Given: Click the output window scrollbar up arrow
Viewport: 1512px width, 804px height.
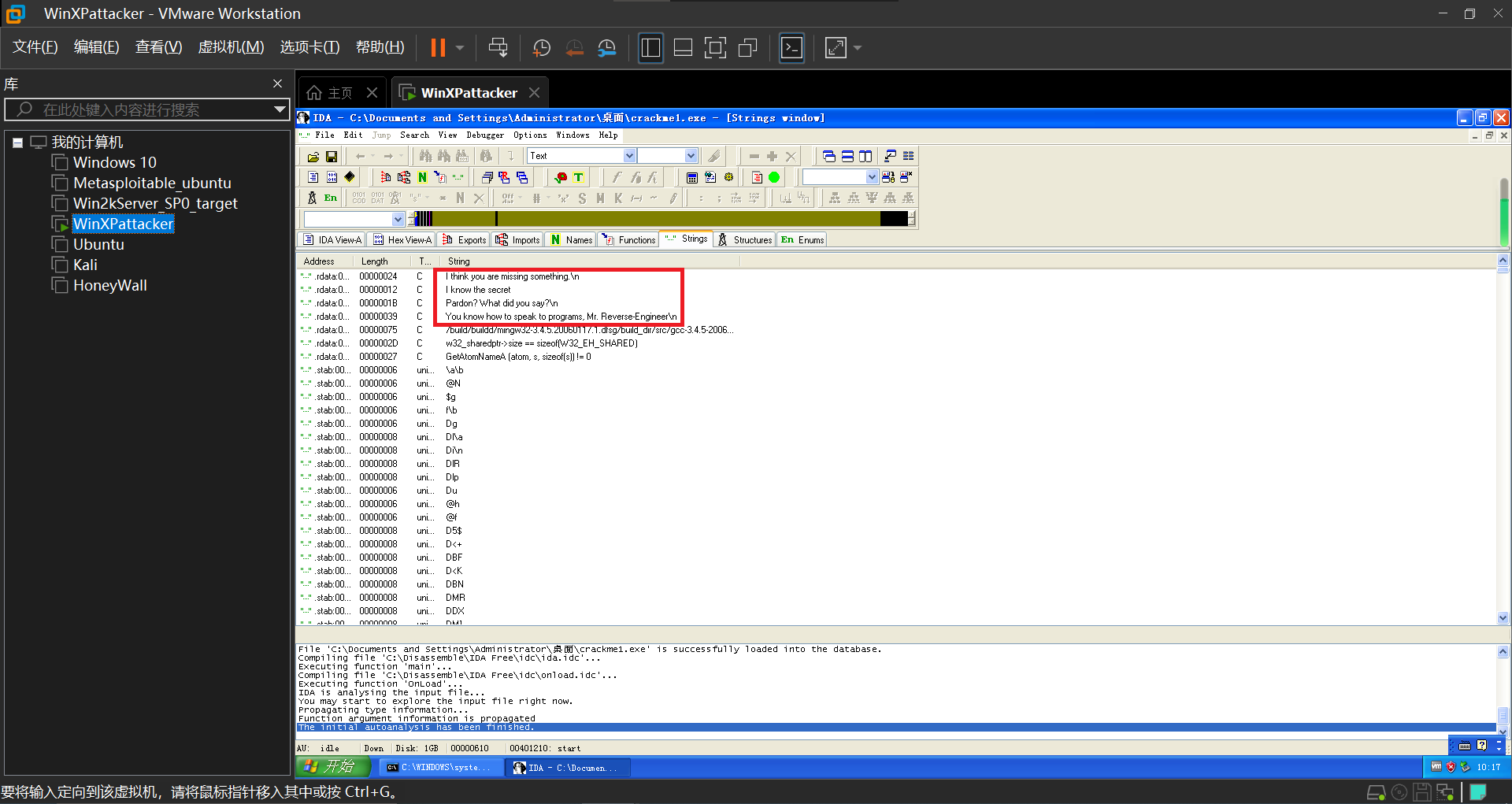Looking at the screenshot, I should pos(1503,651).
